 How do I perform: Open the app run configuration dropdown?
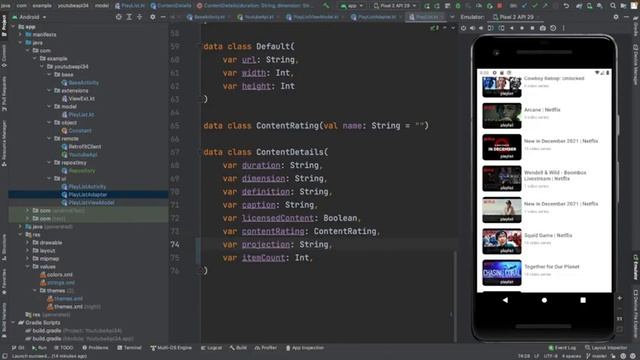pos(351,6)
